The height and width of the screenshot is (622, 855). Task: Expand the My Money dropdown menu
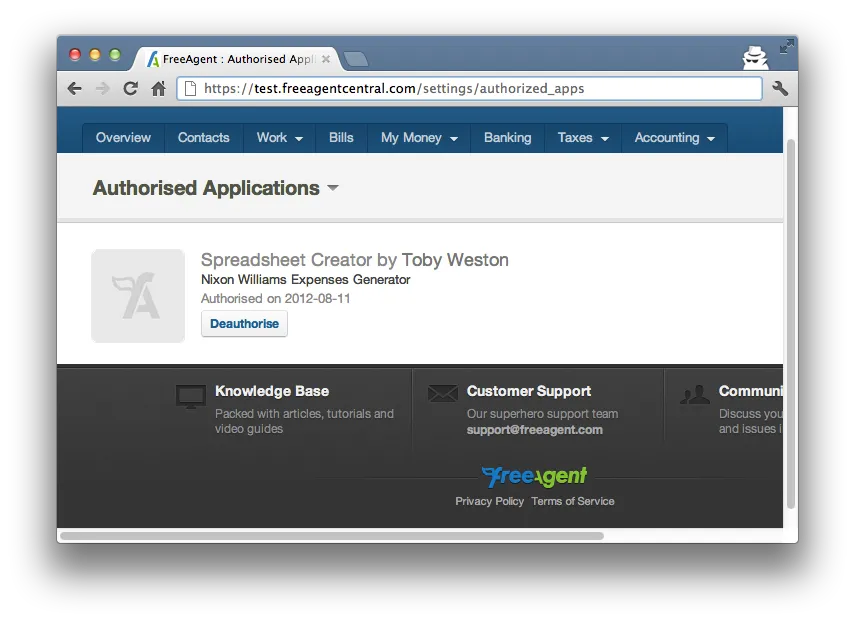click(x=419, y=138)
